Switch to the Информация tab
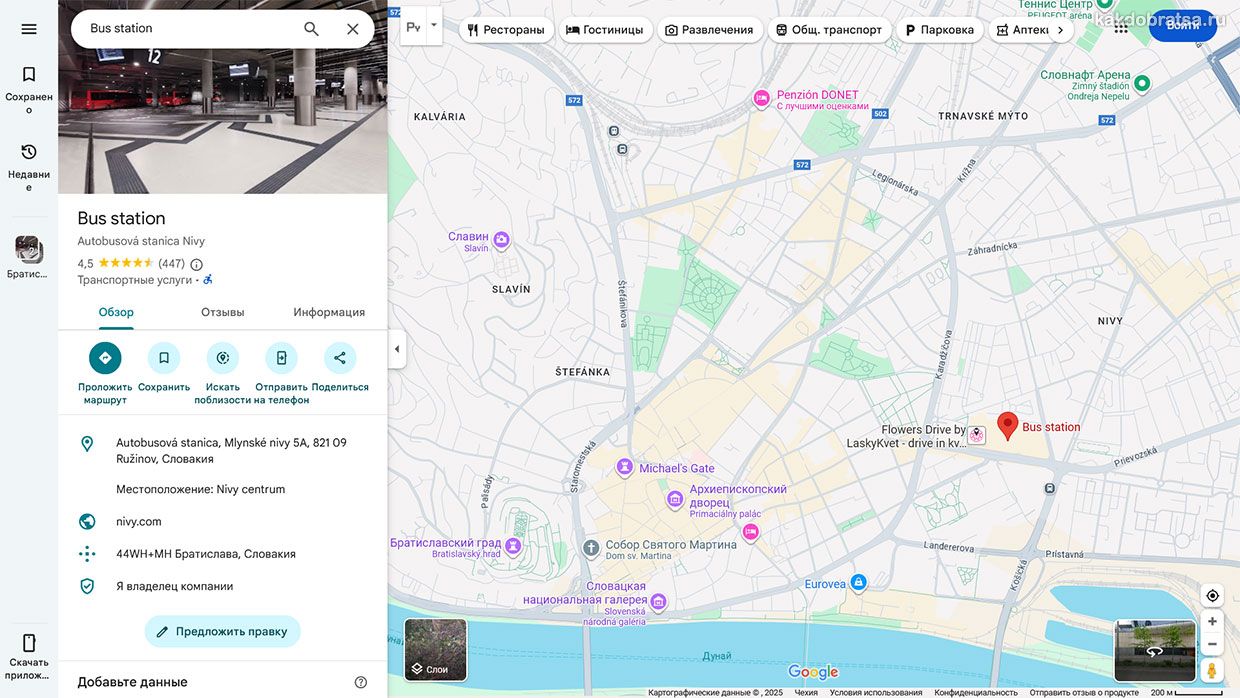 [329, 312]
